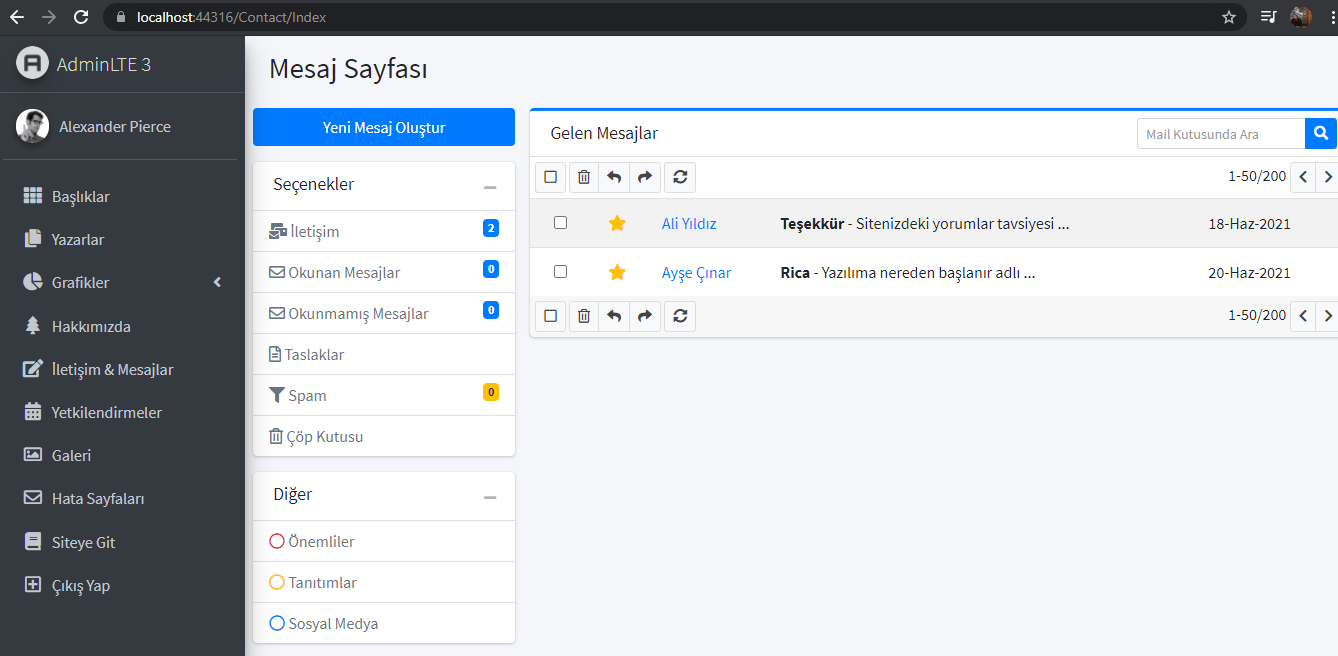
Task: Click the Mail Kutusunda Ara search field
Action: (1221, 133)
